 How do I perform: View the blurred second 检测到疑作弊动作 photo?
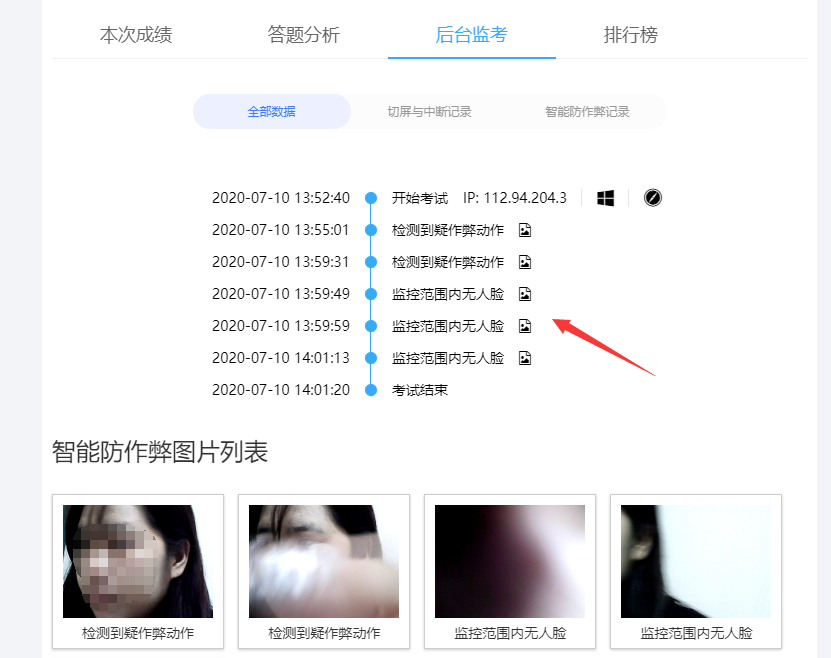coord(324,560)
